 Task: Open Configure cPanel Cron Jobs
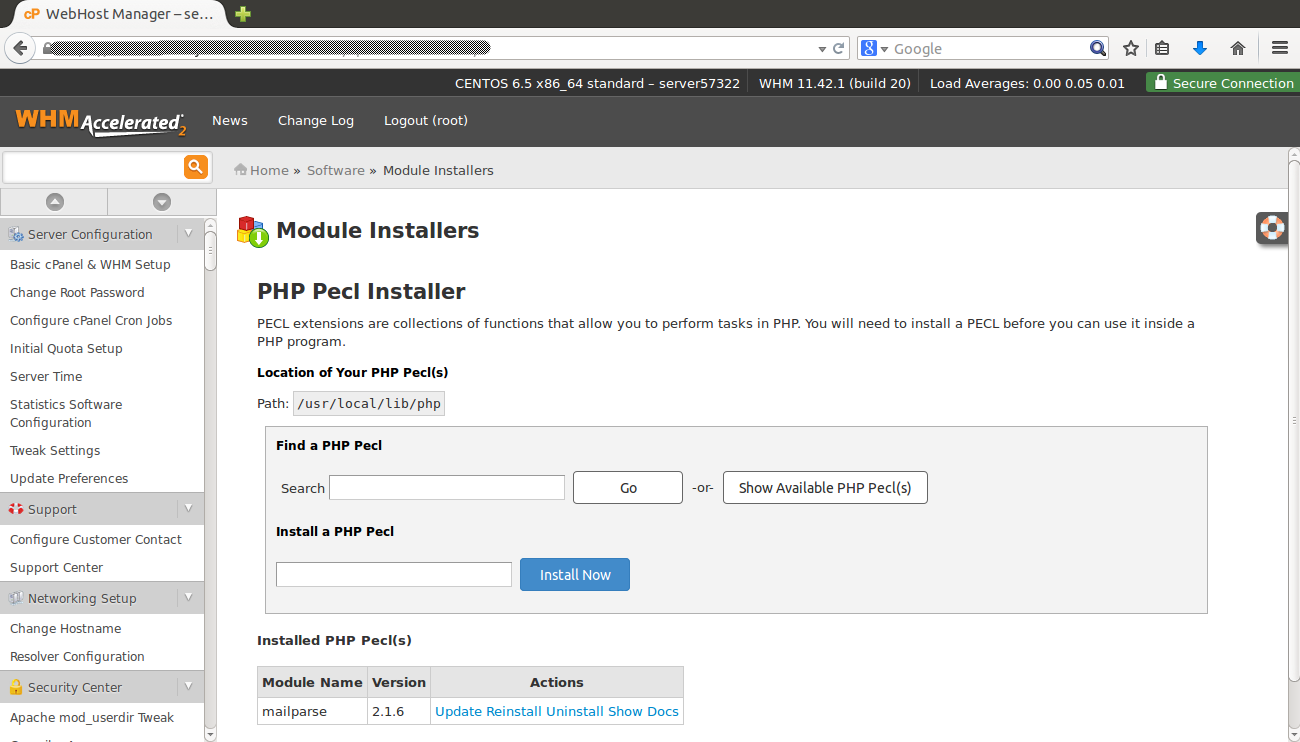[x=91, y=320]
